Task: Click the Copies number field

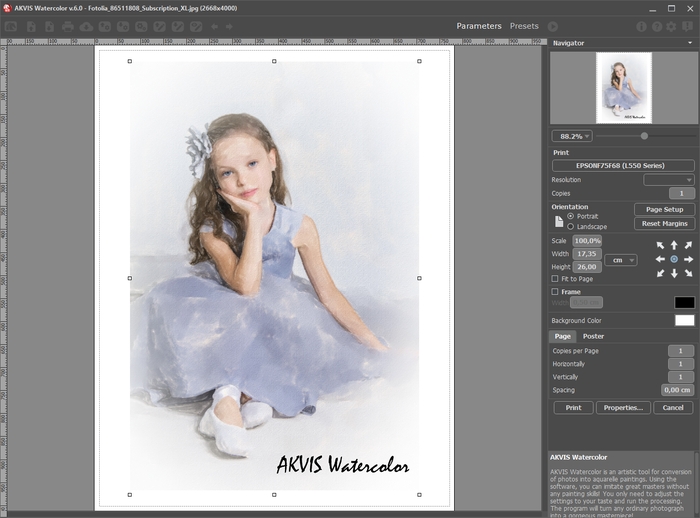Action: 682,193
